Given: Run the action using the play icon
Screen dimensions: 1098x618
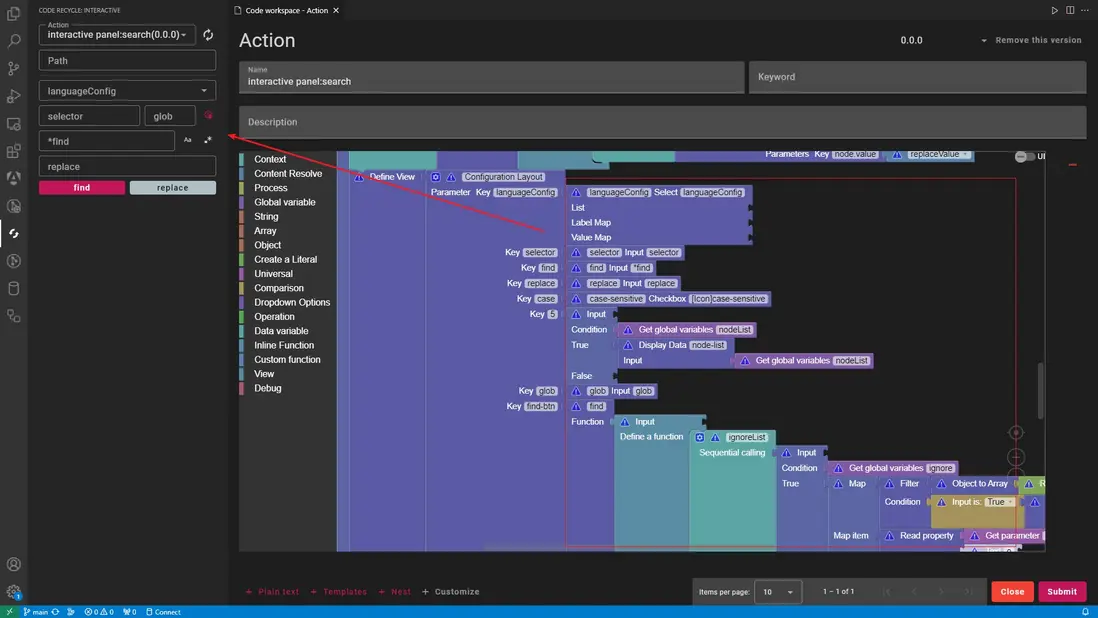Looking at the screenshot, I should click(1053, 9).
